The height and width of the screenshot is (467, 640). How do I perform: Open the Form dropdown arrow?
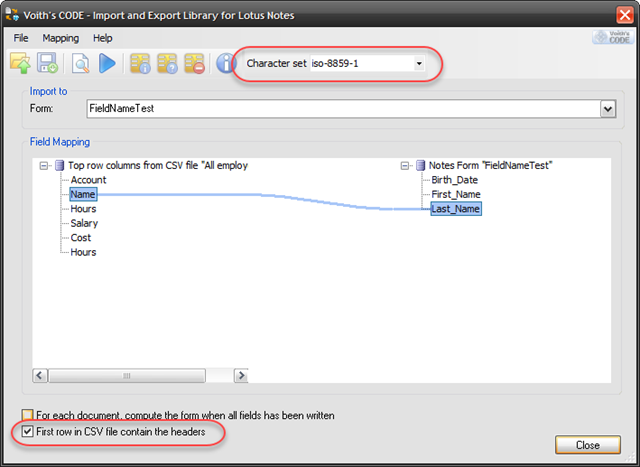[608, 109]
